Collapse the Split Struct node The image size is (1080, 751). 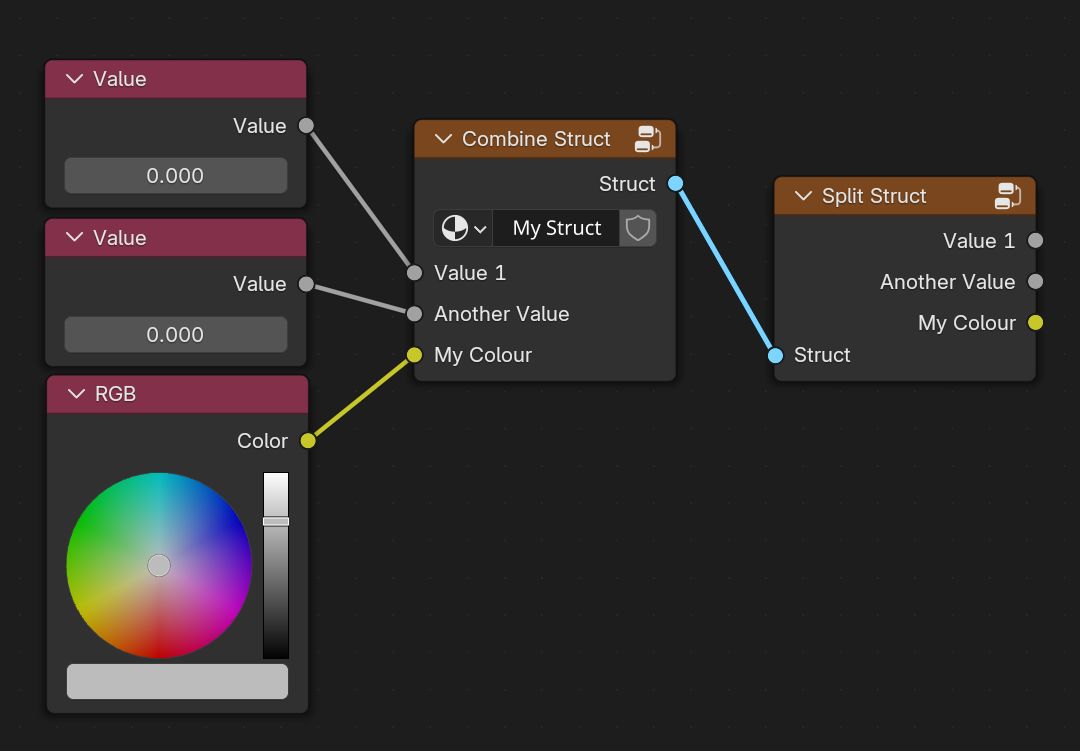[803, 196]
